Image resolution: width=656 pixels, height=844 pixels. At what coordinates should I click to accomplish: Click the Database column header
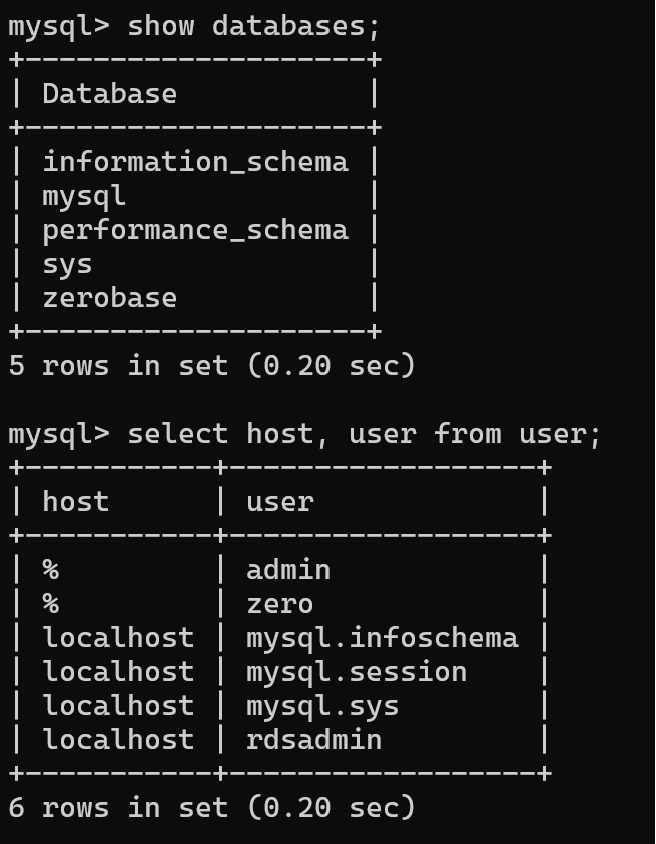pyautogui.click(x=109, y=94)
